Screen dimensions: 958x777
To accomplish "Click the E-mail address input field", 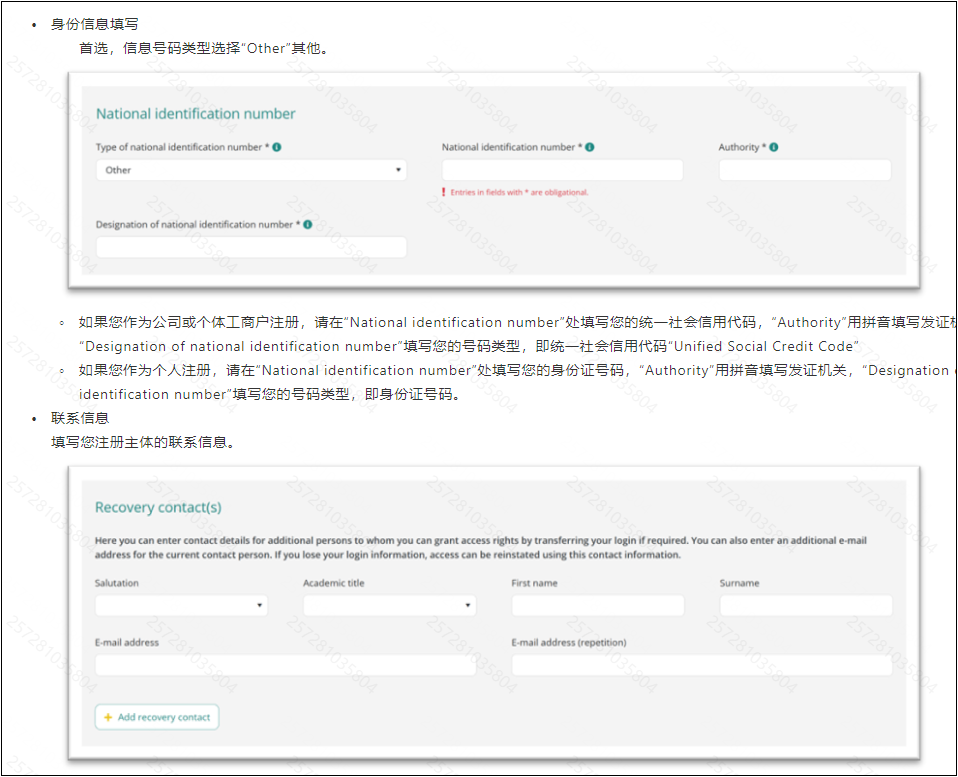I will (285, 665).
